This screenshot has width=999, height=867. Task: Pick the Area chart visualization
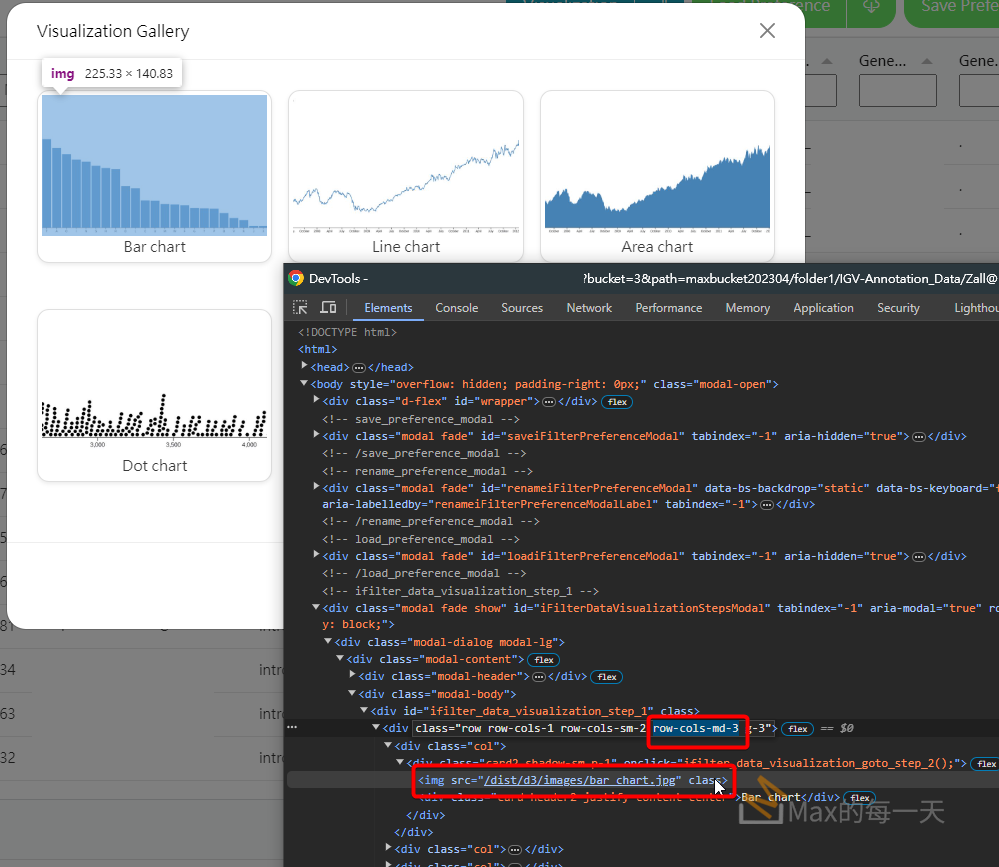tap(657, 177)
